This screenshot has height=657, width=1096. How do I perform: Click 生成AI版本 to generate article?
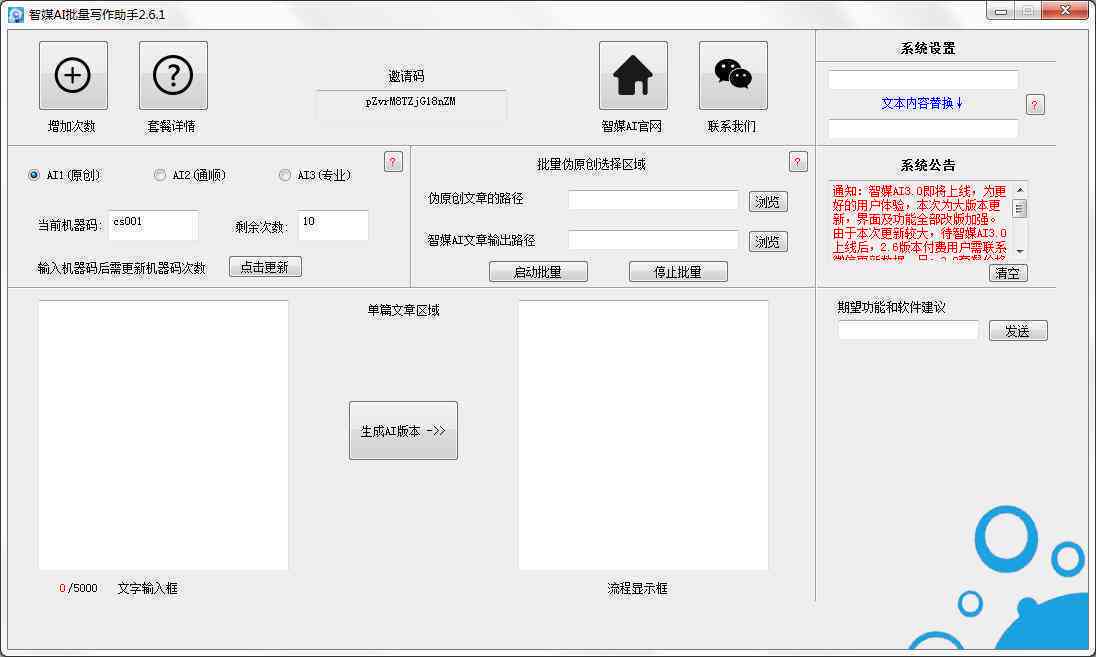click(x=403, y=430)
